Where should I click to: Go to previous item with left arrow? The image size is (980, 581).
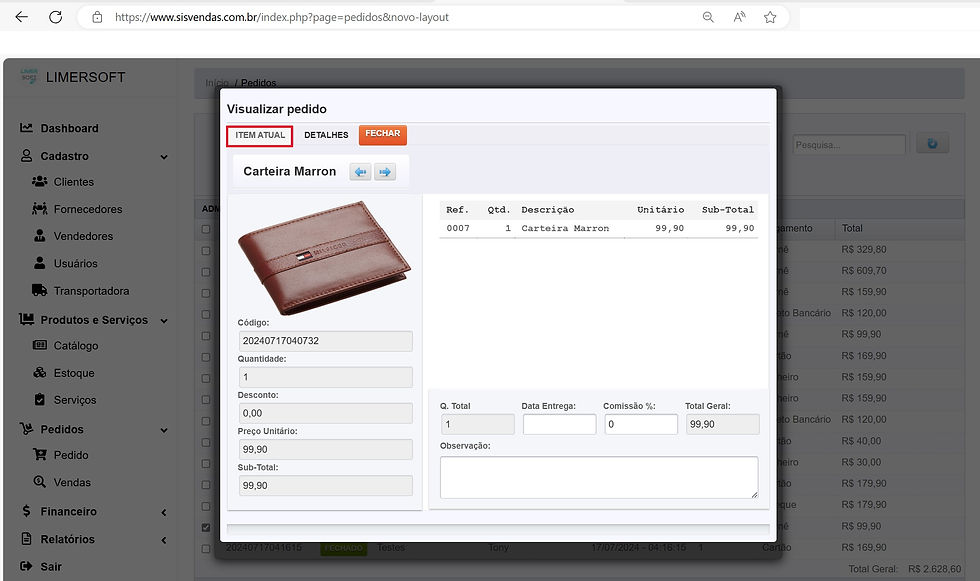click(x=360, y=172)
